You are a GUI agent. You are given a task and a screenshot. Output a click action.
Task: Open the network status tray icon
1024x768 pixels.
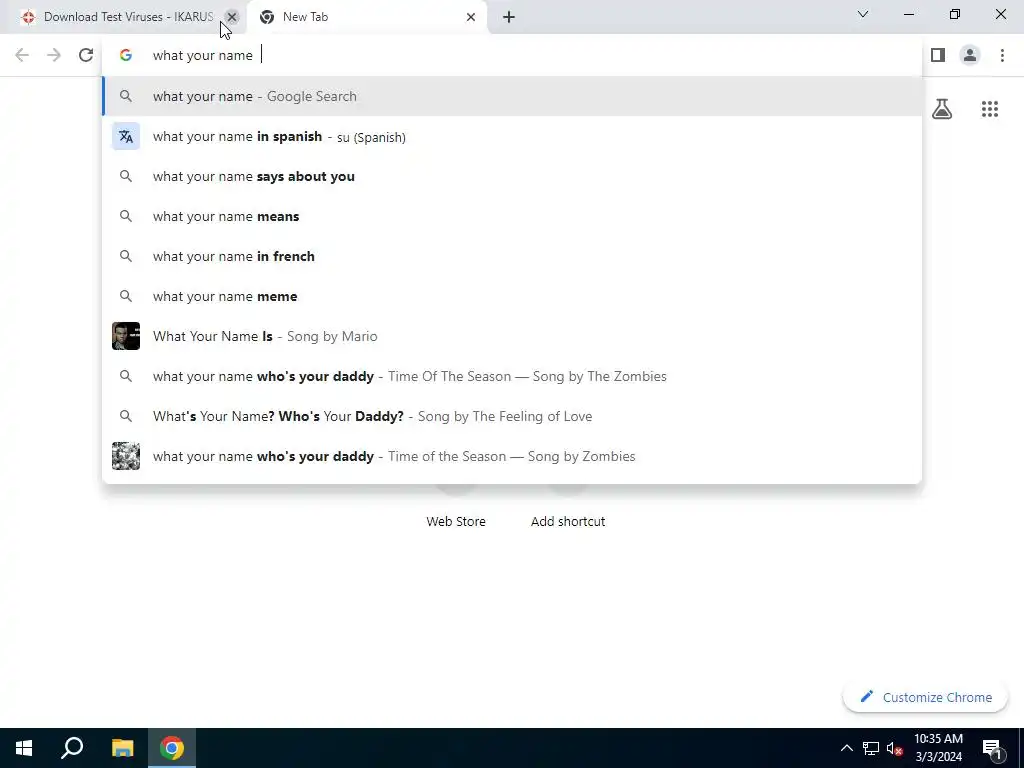click(x=871, y=748)
